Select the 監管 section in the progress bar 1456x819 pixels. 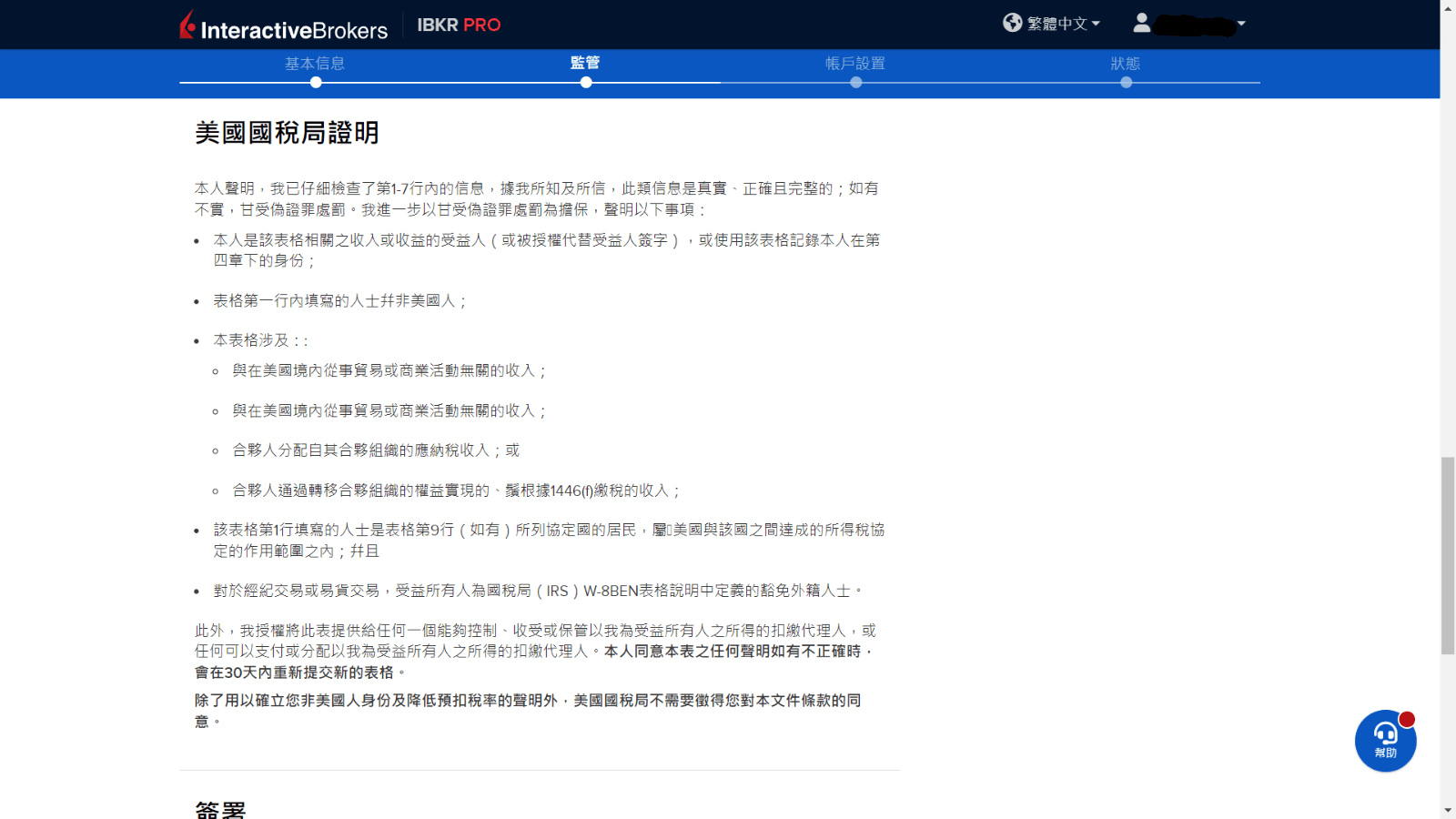click(586, 63)
